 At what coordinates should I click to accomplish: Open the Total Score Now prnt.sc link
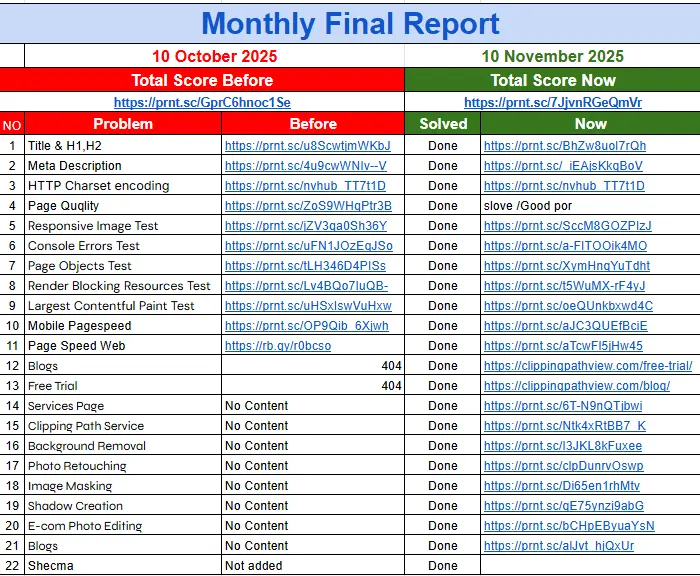(x=552, y=102)
